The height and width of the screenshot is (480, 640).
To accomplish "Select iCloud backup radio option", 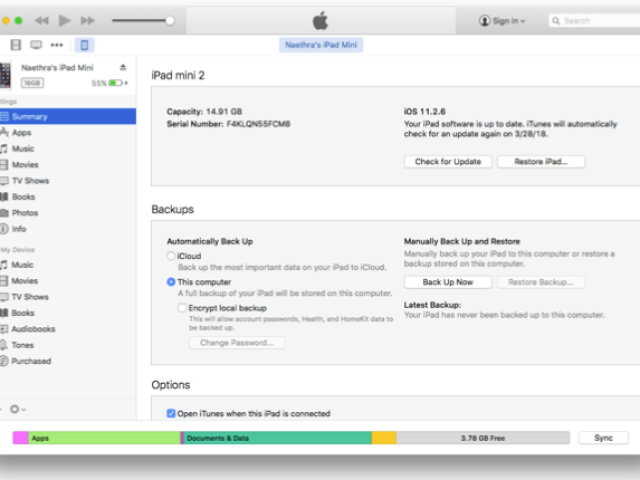I will tap(171, 256).
